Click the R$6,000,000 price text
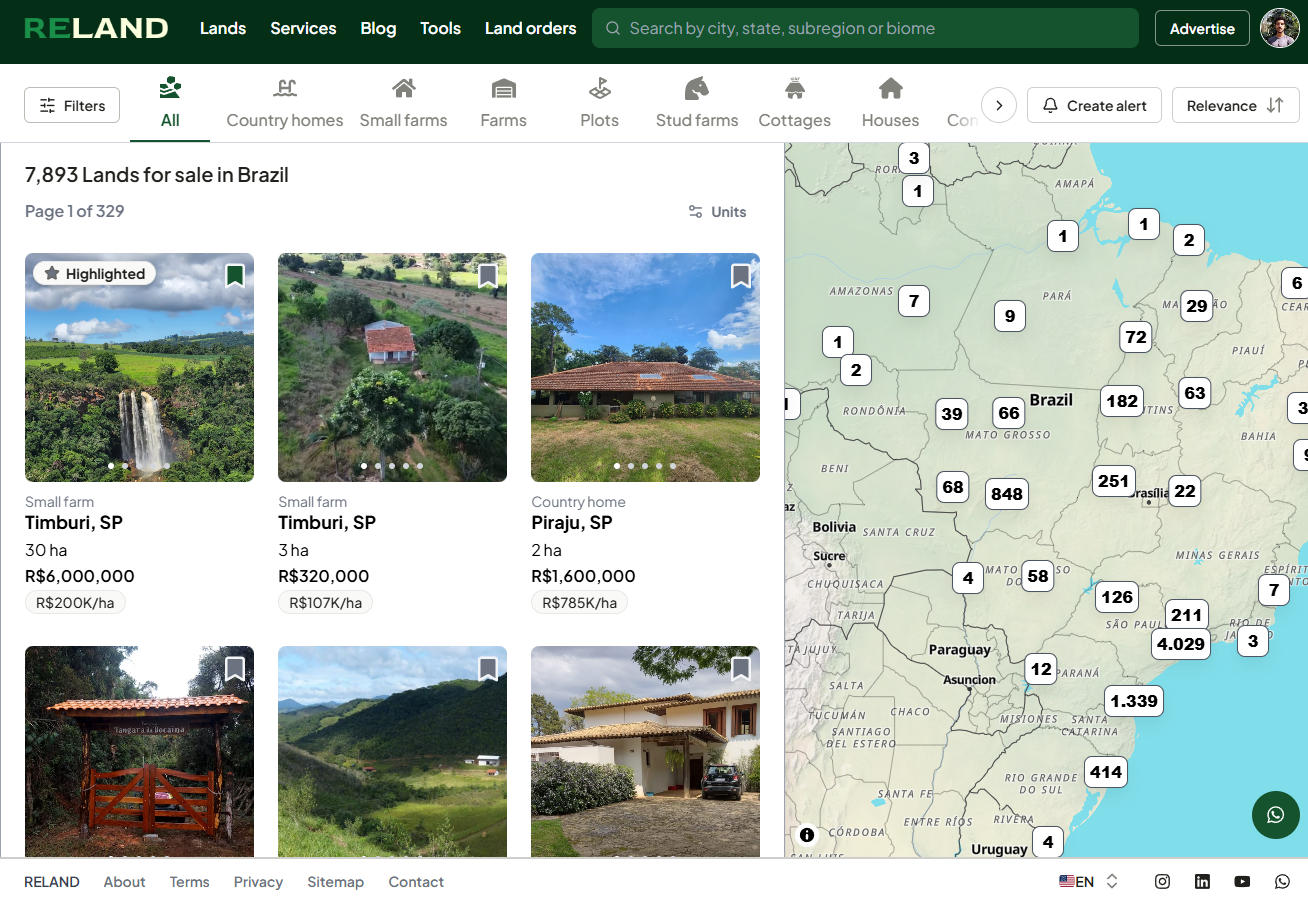The width and height of the screenshot is (1308, 902). pyautogui.click(x=80, y=576)
